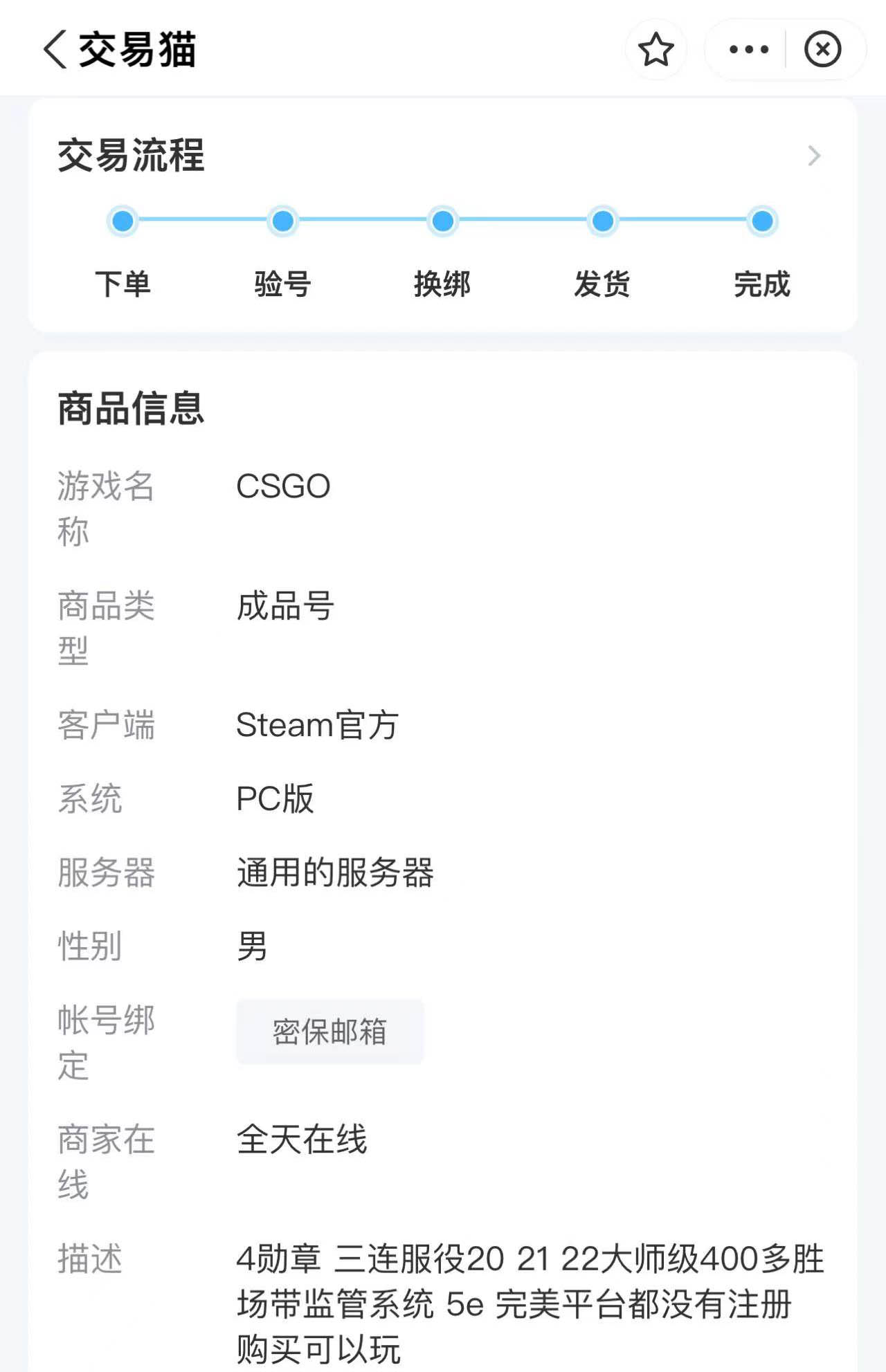Screen dimensions: 886x1372
Task: Favorite this page with star icon
Action: 656,50
